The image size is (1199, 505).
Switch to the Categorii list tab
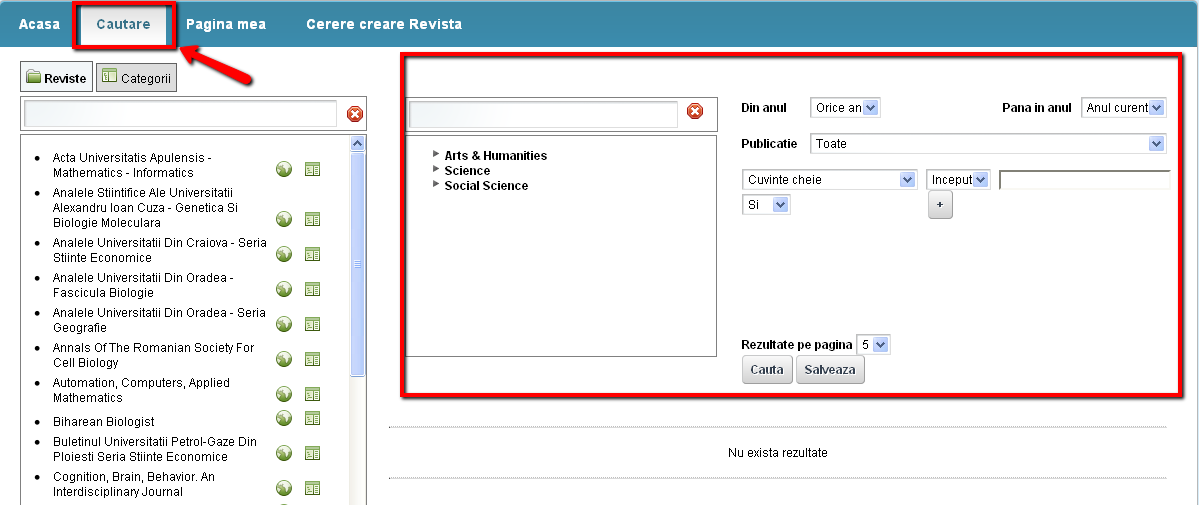point(136,77)
